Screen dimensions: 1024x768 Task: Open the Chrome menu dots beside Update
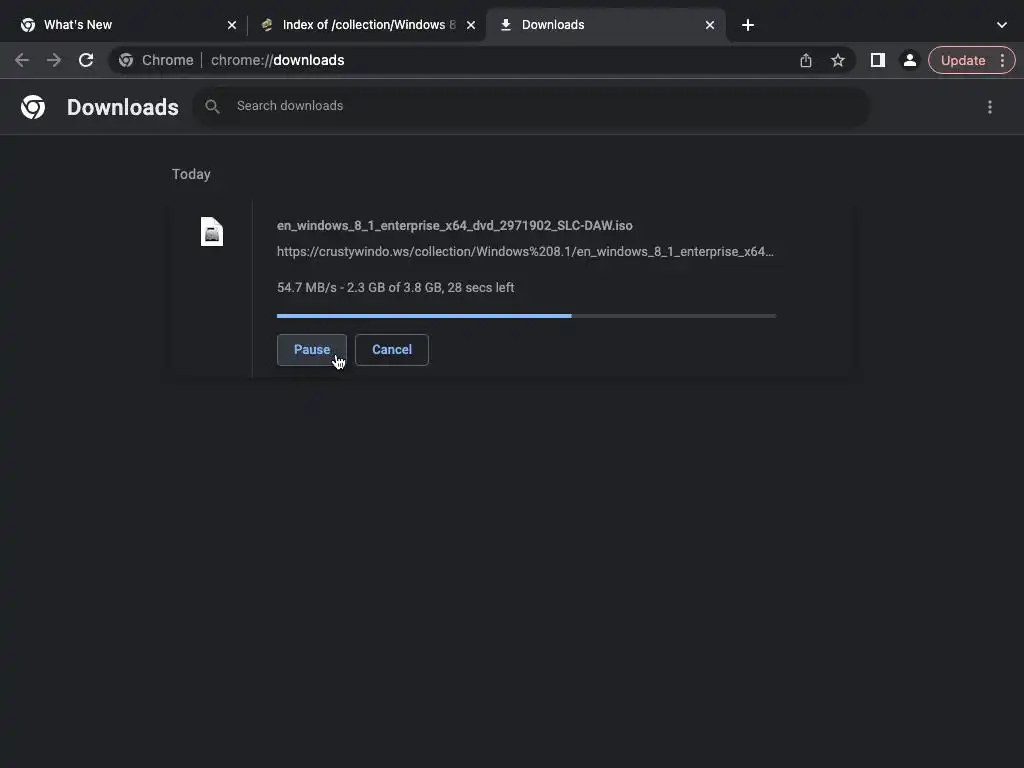tap(1002, 60)
